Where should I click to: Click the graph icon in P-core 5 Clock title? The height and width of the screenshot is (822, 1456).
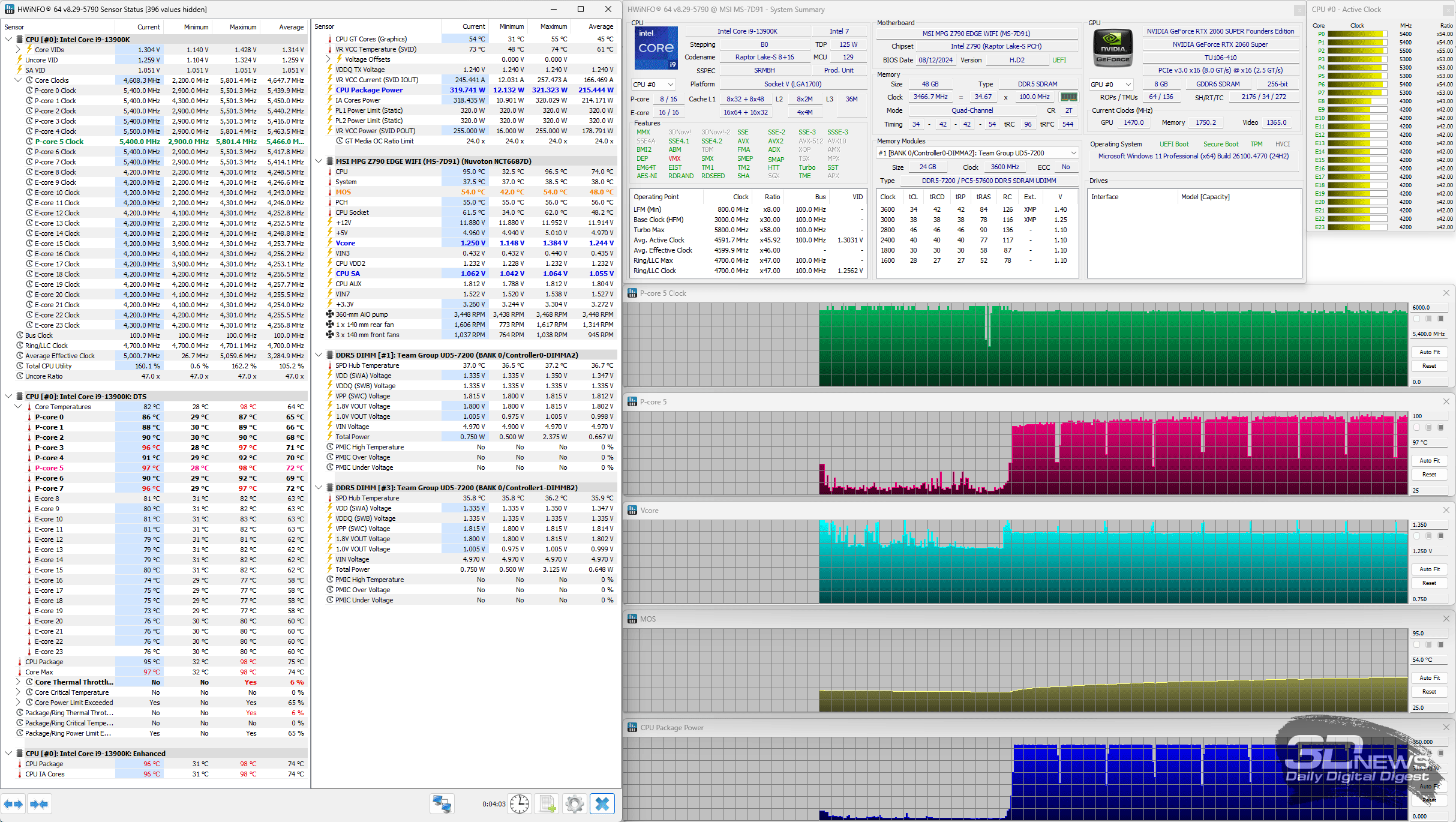[632, 293]
